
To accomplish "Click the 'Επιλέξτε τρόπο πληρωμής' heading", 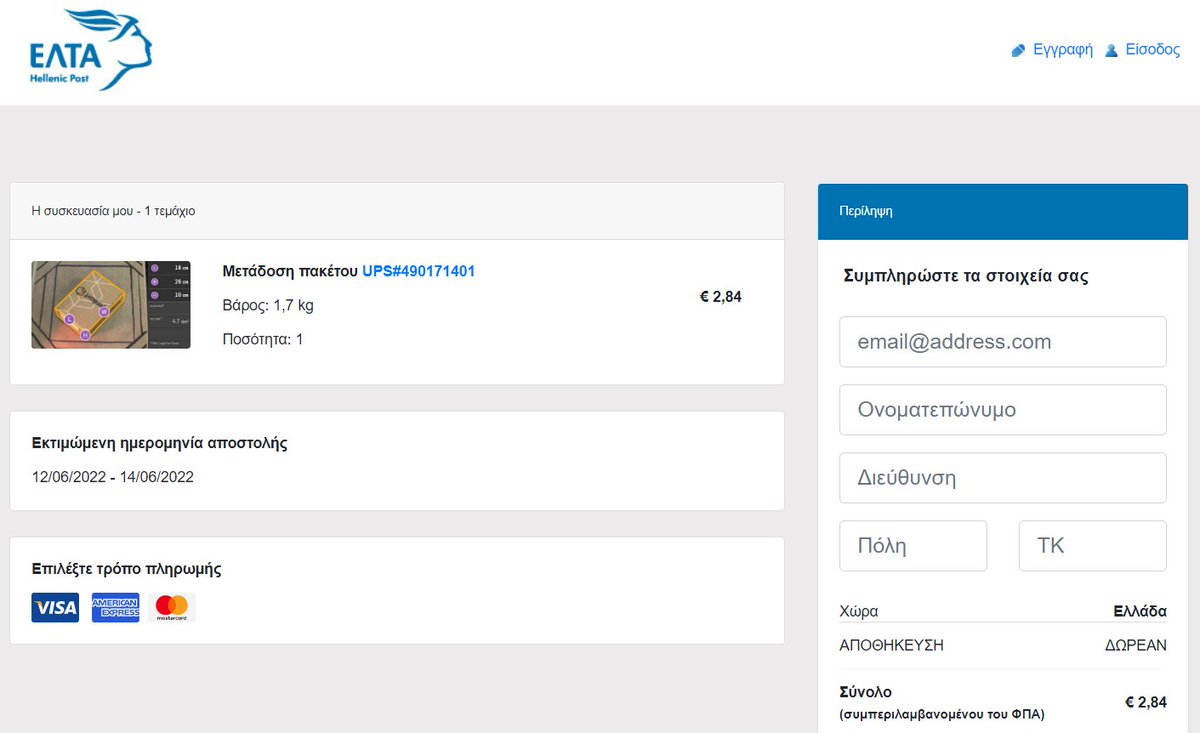I will tap(127, 569).
